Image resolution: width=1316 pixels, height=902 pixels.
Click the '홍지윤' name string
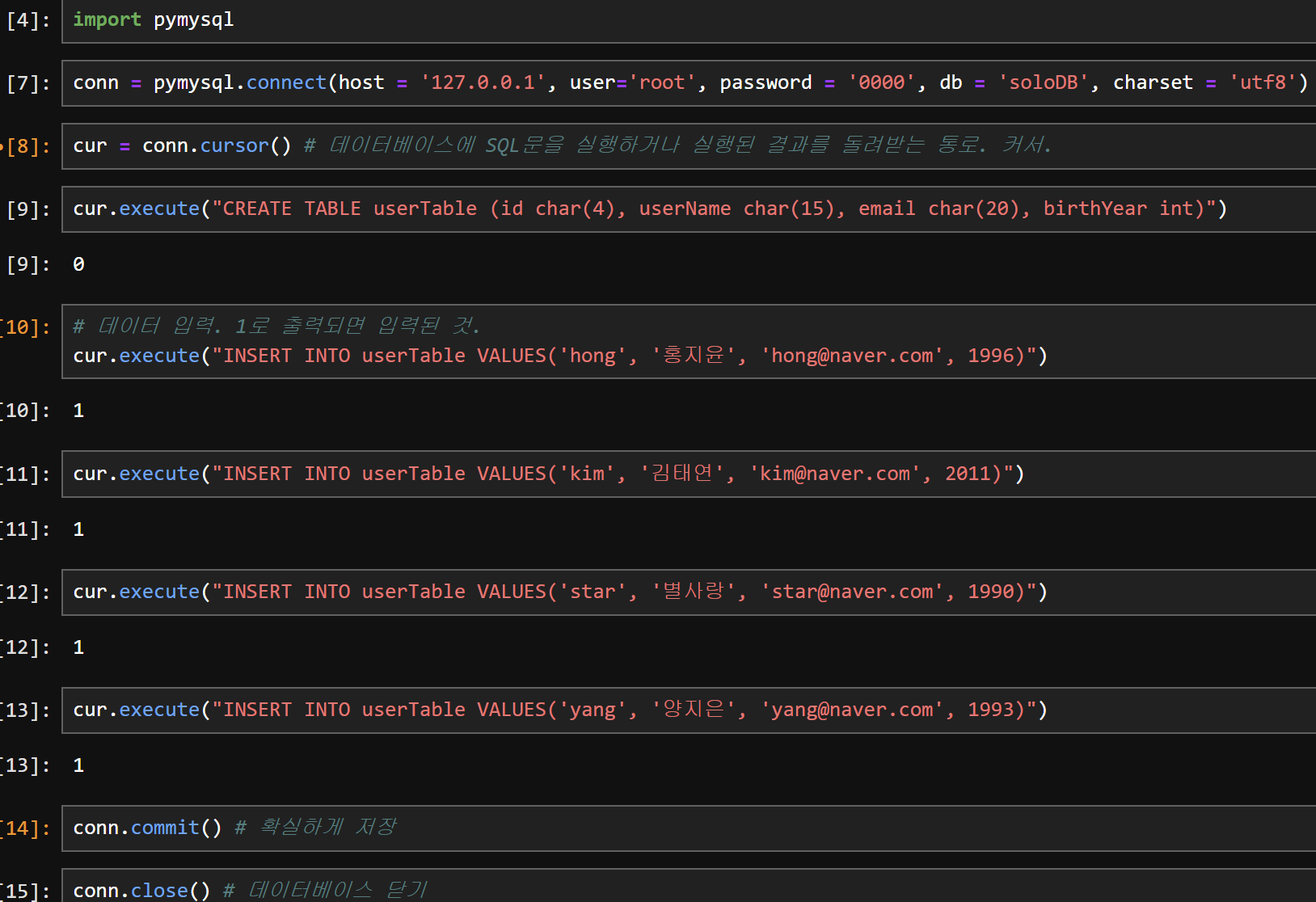(694, 355)
